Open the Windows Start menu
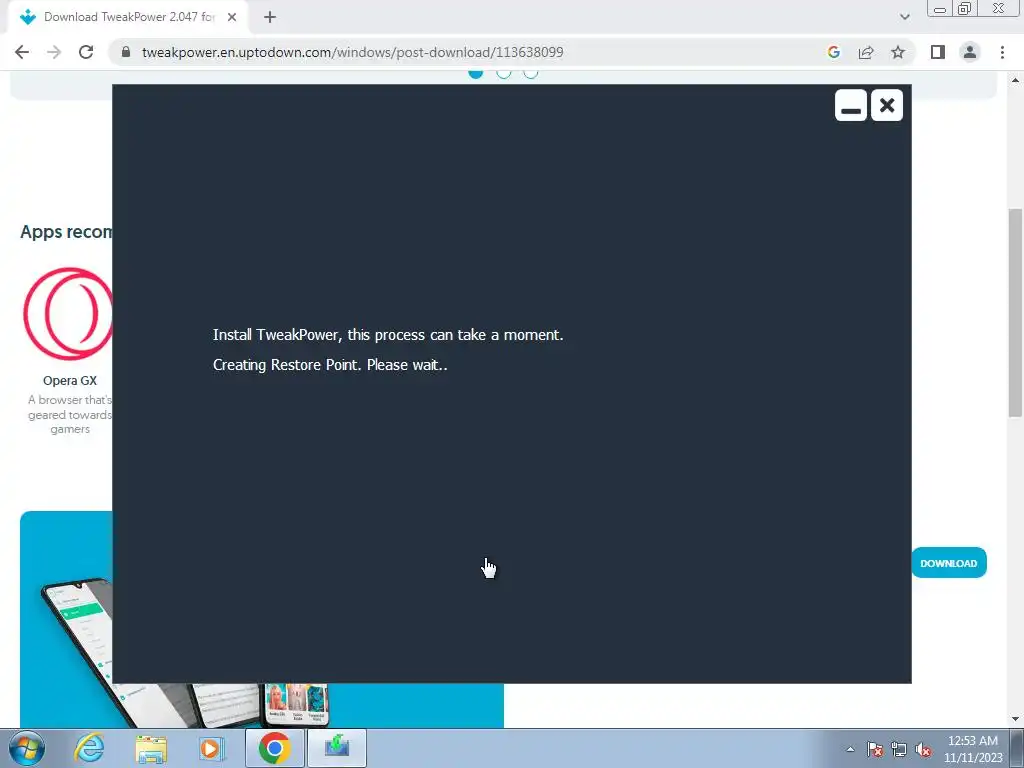 (x=27, y=748)
